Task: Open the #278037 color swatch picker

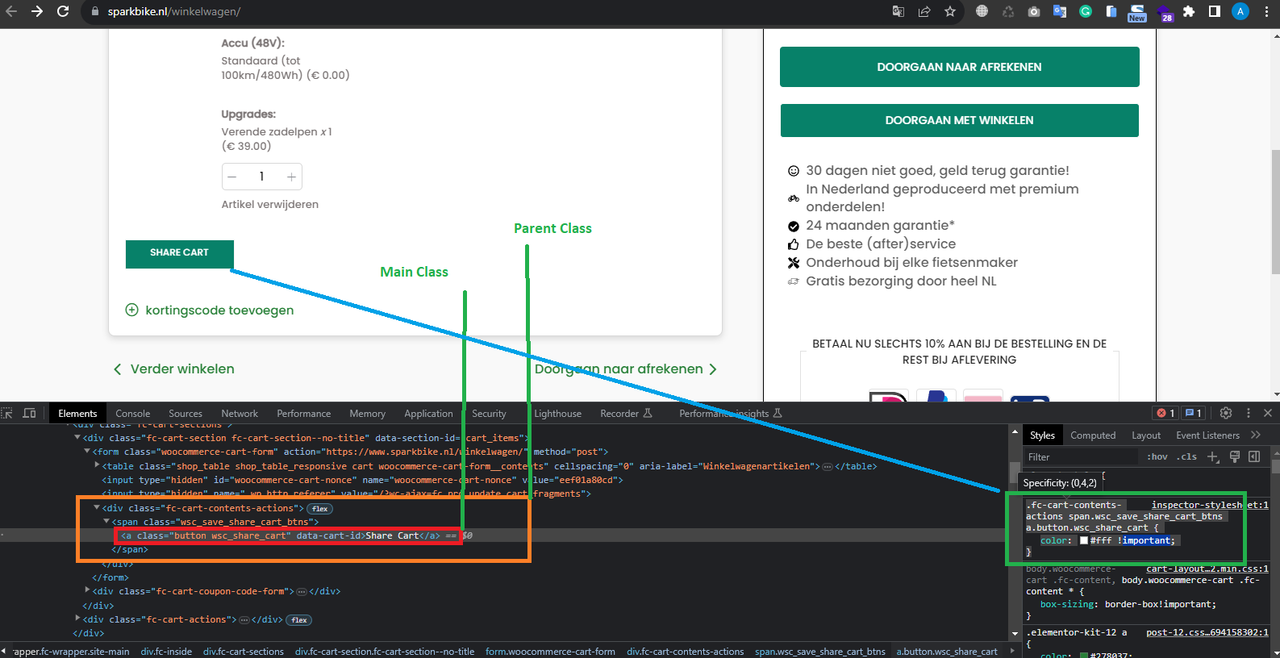Action: 1083,656
